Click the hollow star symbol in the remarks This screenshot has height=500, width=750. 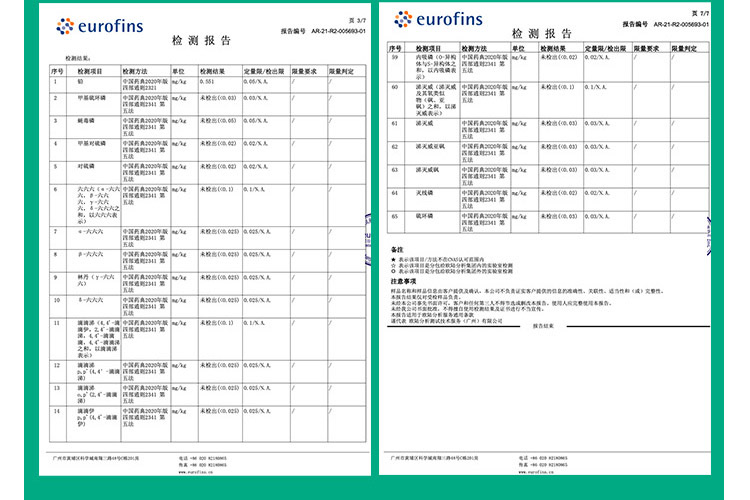tap(393, 263)
